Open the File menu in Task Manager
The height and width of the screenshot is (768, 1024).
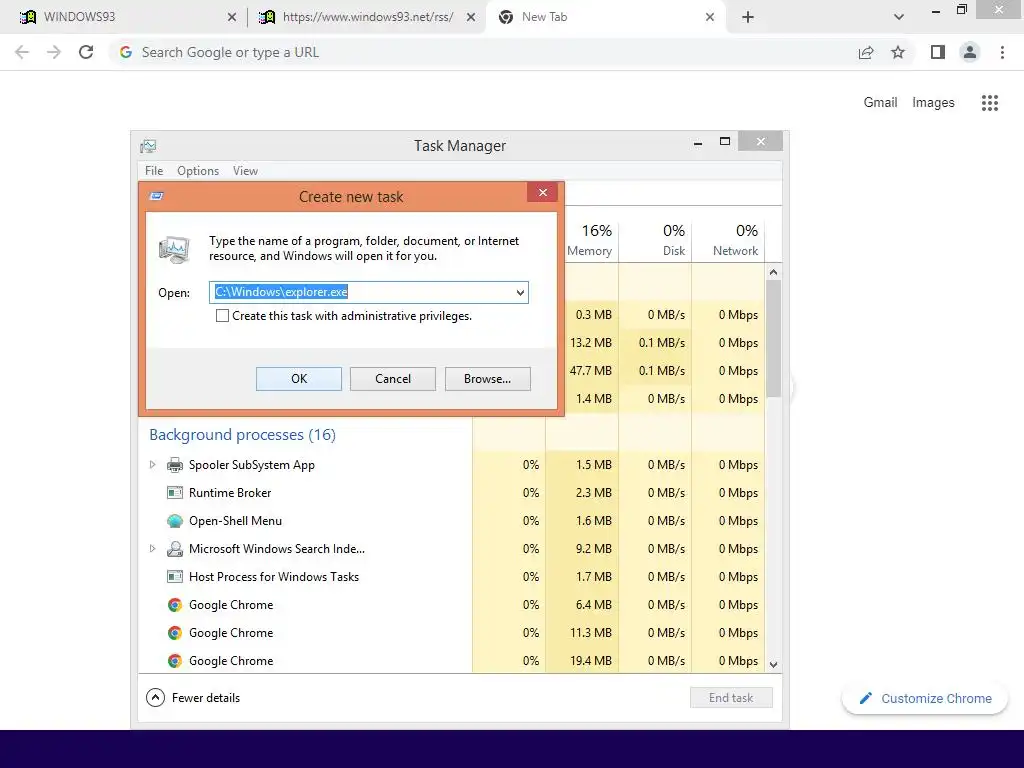(154, 170)
